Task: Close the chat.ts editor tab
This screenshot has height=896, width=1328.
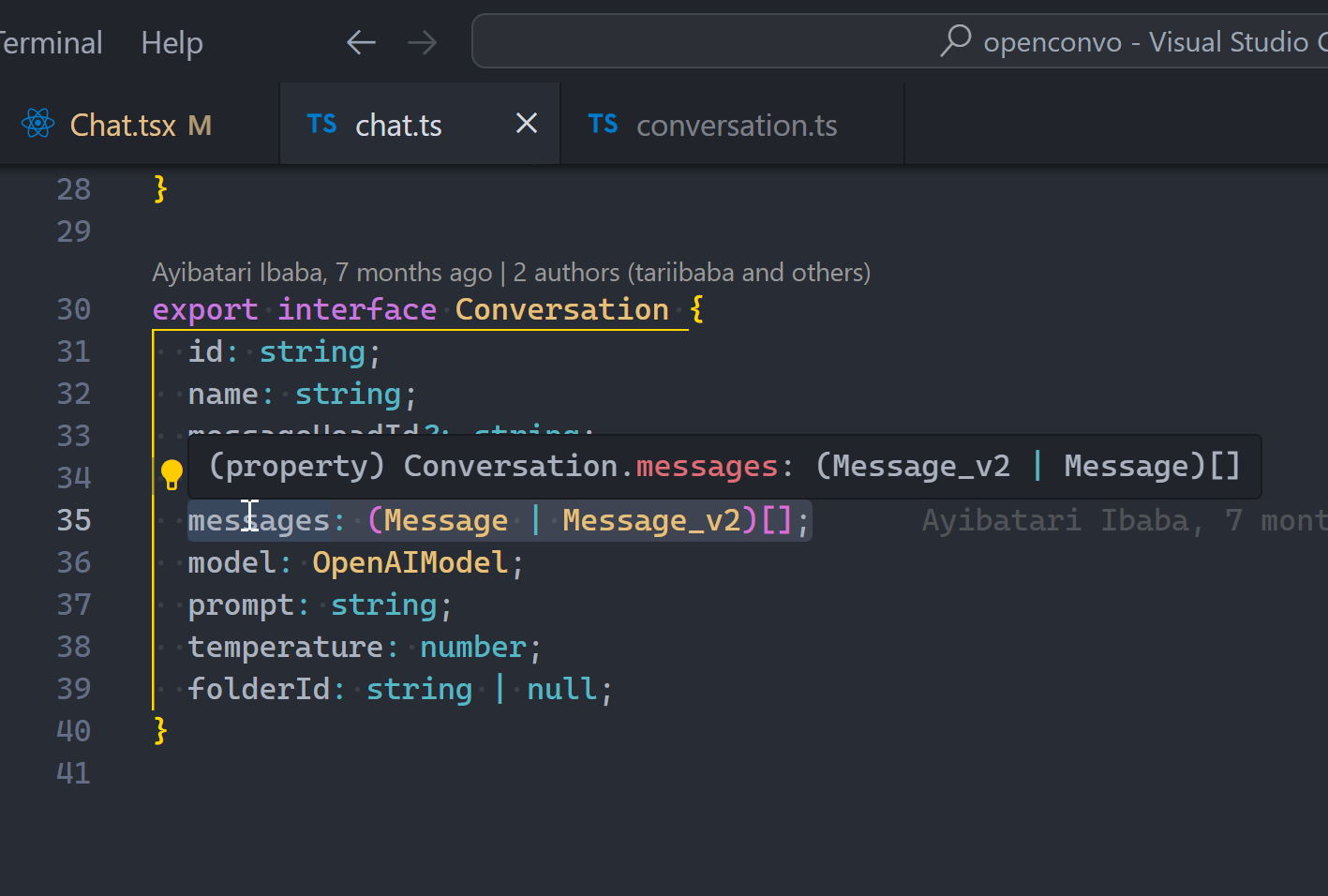Action: point(527,124)
